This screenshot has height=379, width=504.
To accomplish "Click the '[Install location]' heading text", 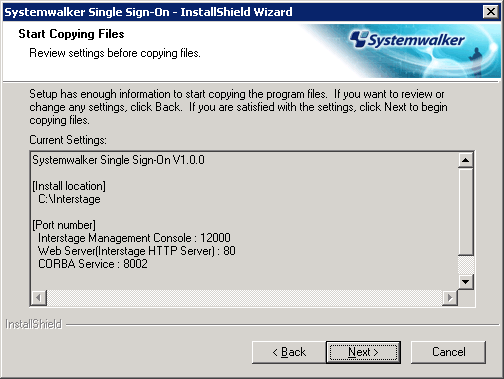I will [69, 186].
